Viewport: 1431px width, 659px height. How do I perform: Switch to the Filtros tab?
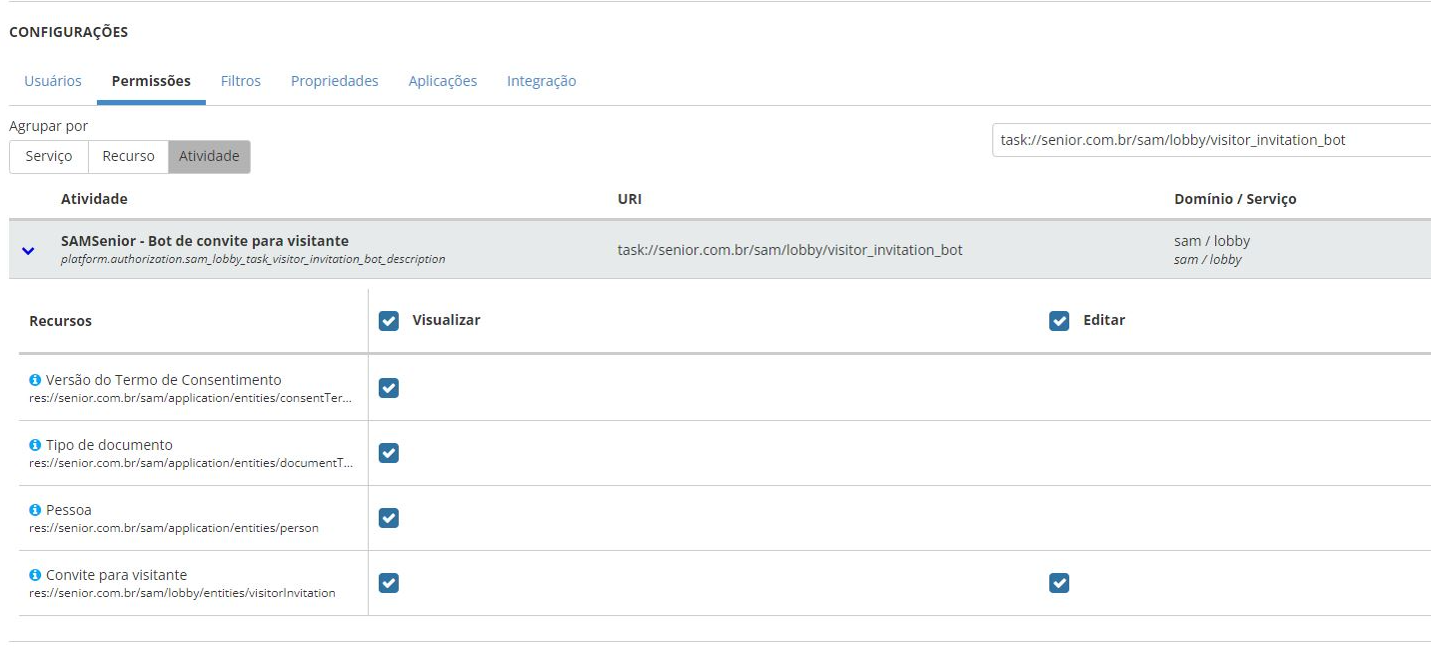241,81
